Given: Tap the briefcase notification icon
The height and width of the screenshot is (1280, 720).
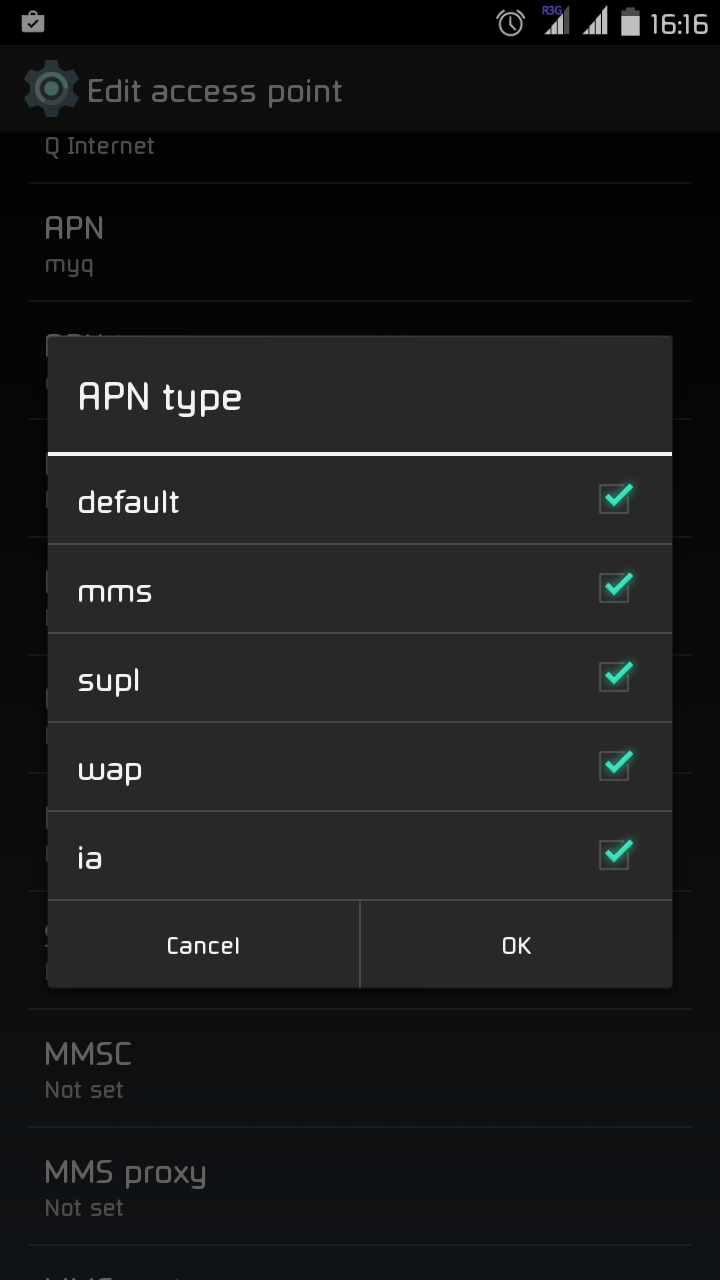Looking at the screenshot, I should click(x=33, y=22).
